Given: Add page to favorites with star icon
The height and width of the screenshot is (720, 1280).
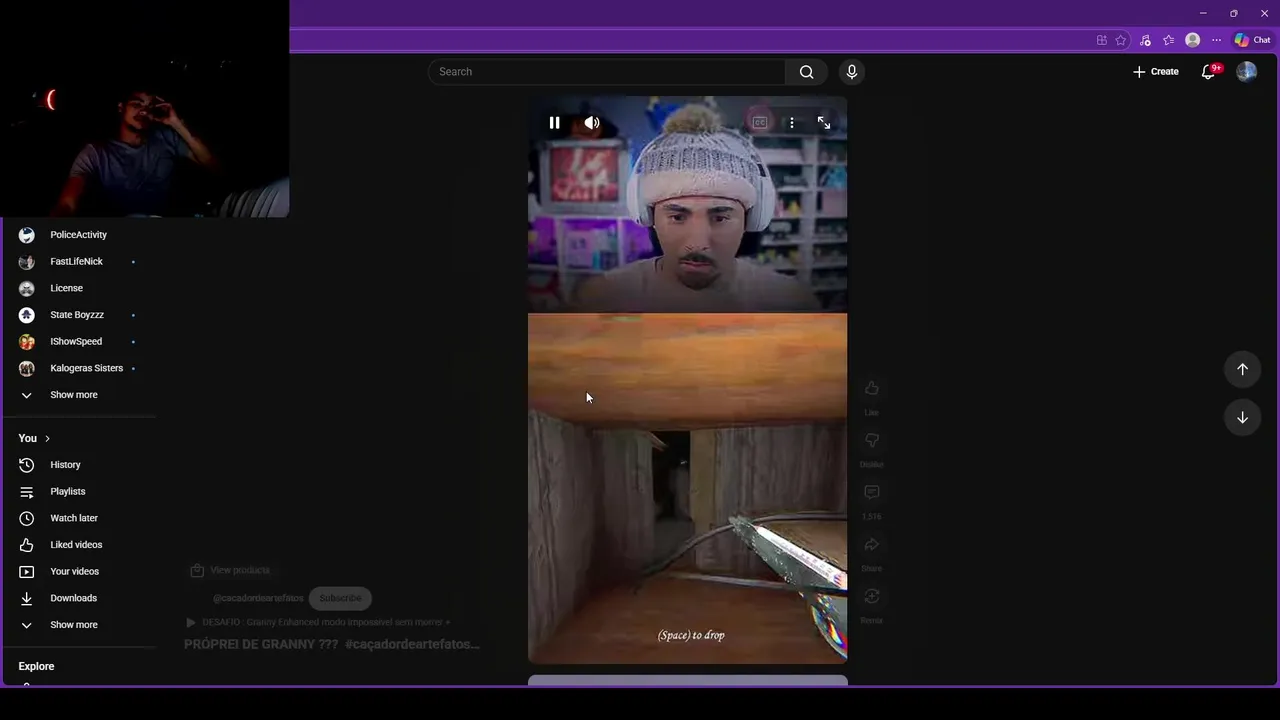Looking at the screenshot, I should point(1121,40).
